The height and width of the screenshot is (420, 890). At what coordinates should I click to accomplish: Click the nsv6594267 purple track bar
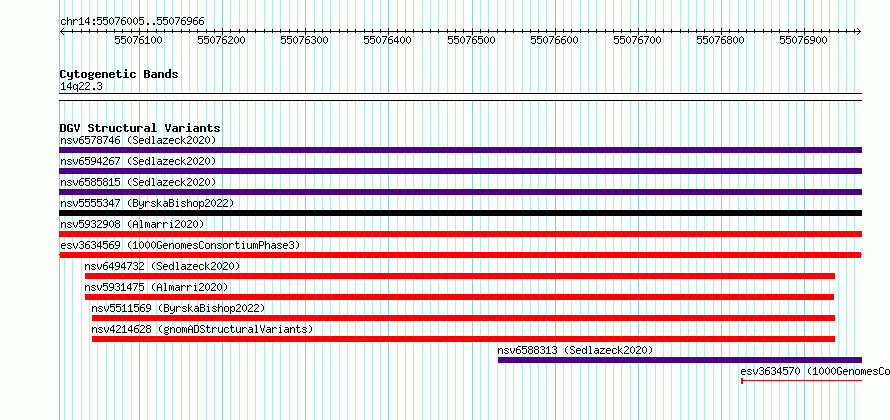pos(460,171)
